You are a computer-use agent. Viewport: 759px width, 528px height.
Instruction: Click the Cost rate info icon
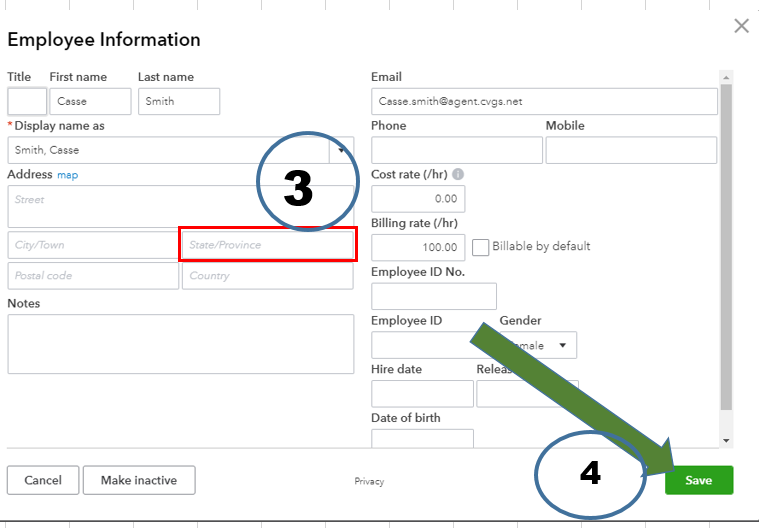click(457, 174)
